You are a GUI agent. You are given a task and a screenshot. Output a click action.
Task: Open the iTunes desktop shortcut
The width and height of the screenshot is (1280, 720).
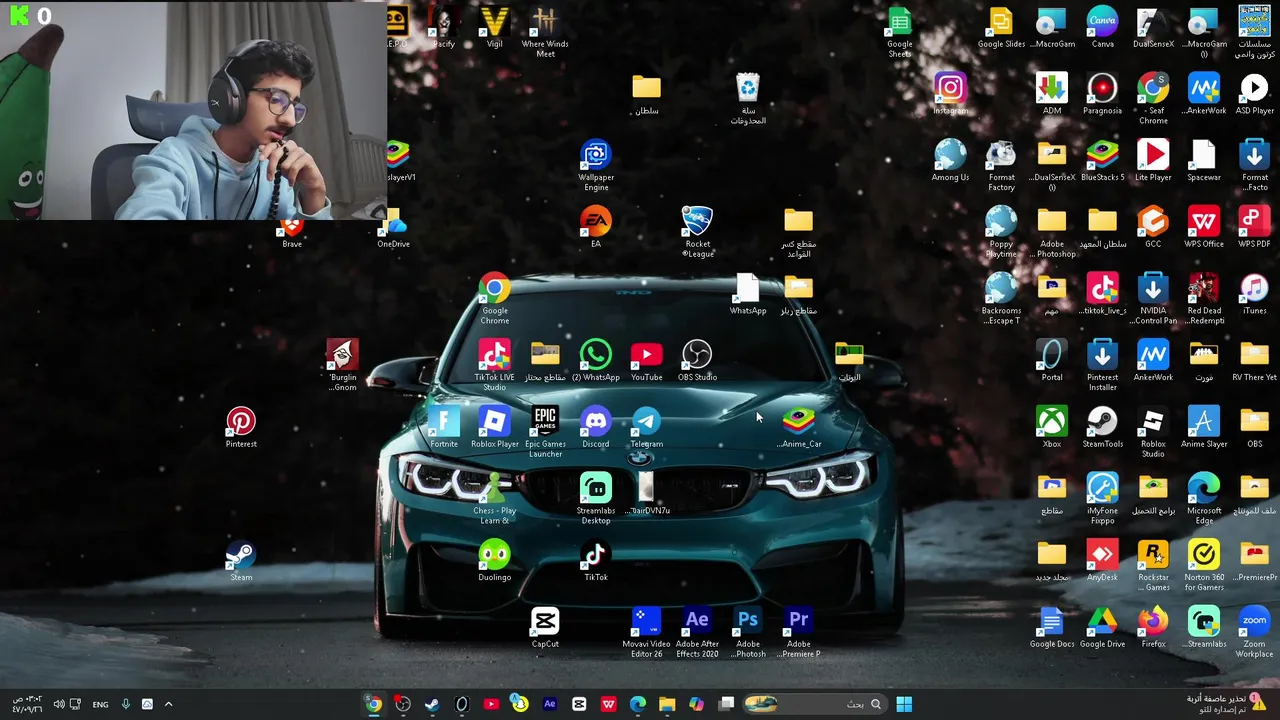click(x=1254, y=294)
